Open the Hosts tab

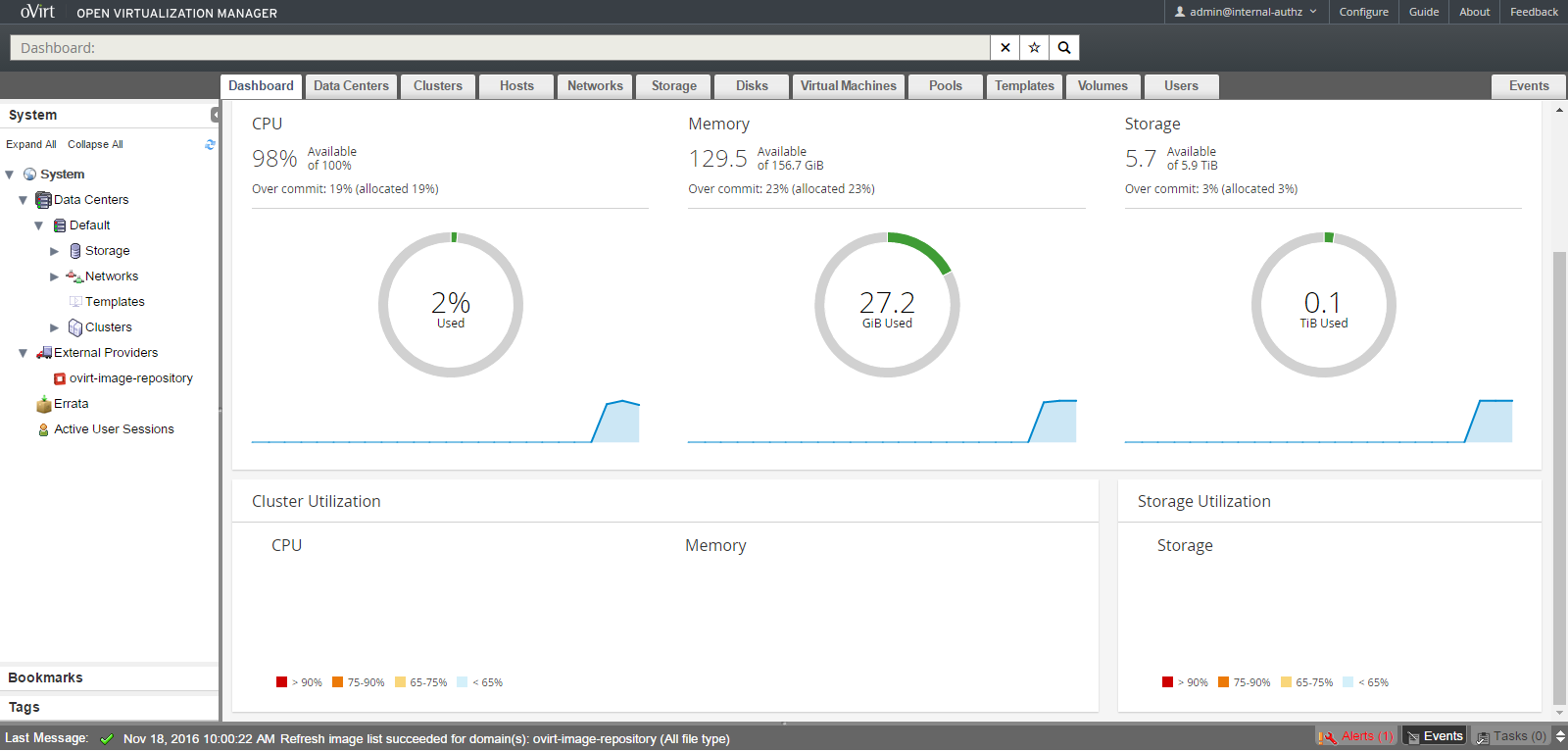coord(516,86)
